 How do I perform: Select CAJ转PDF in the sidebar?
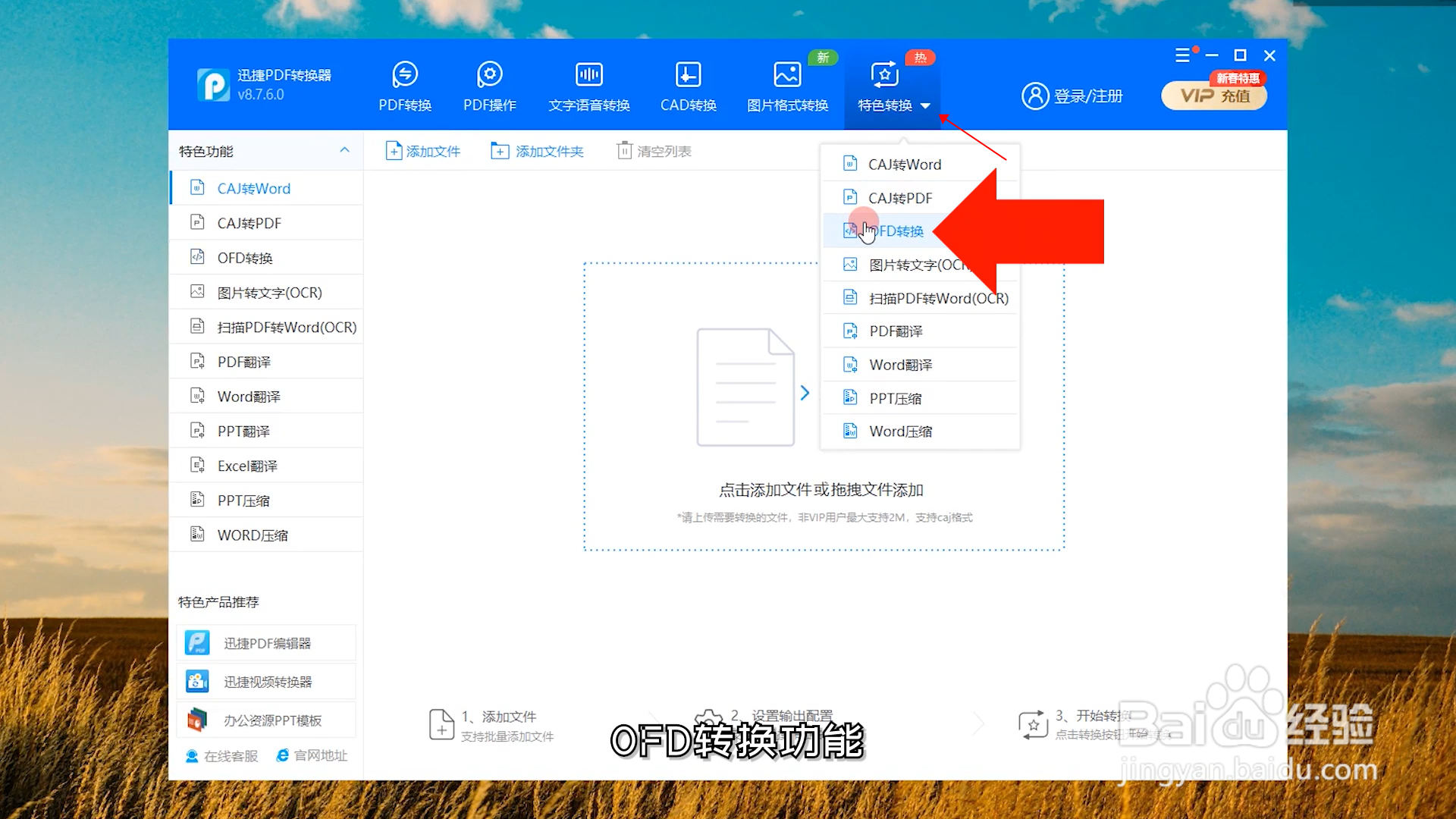click(266, 223)
